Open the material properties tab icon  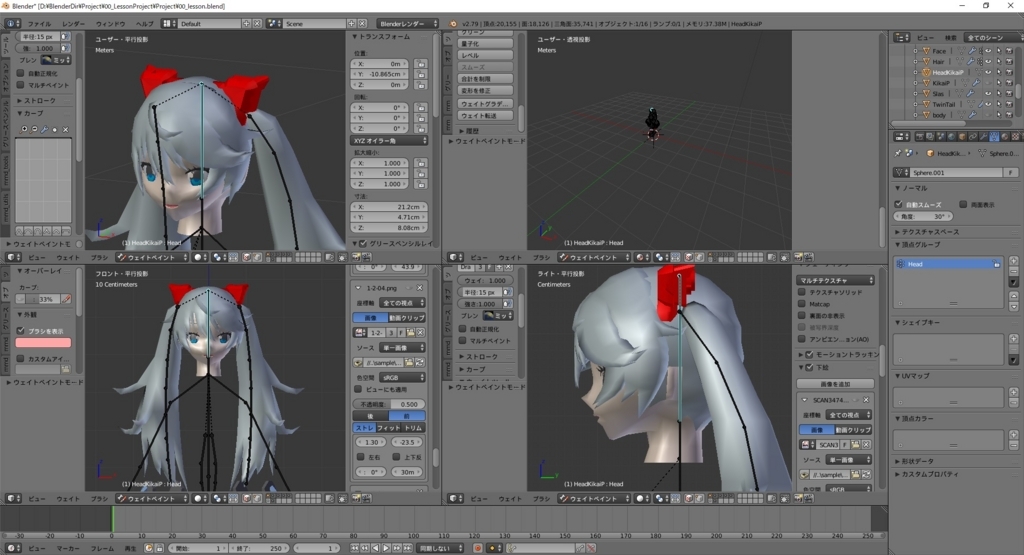click(1005, 137)
